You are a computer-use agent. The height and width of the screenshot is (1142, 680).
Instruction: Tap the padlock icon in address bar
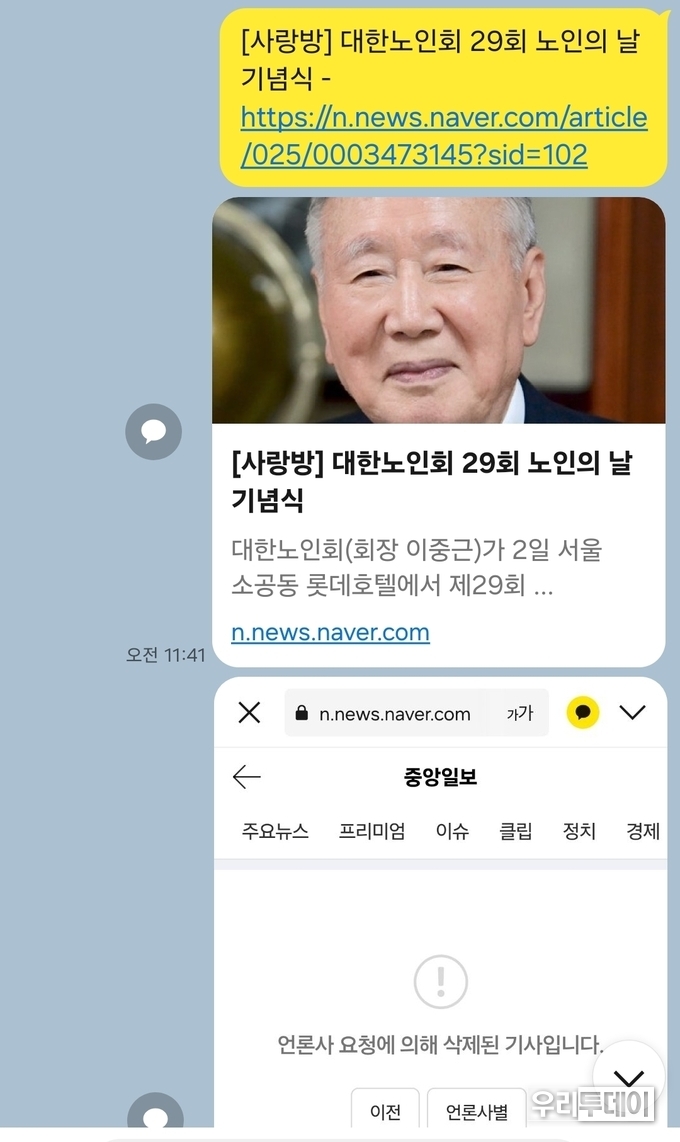(301, 713)
